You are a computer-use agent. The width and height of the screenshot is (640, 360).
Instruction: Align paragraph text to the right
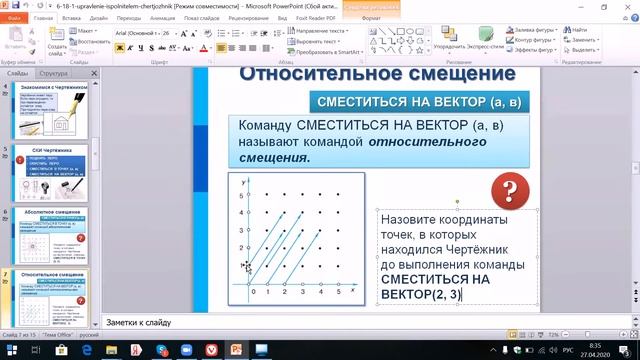pos(242,48)
